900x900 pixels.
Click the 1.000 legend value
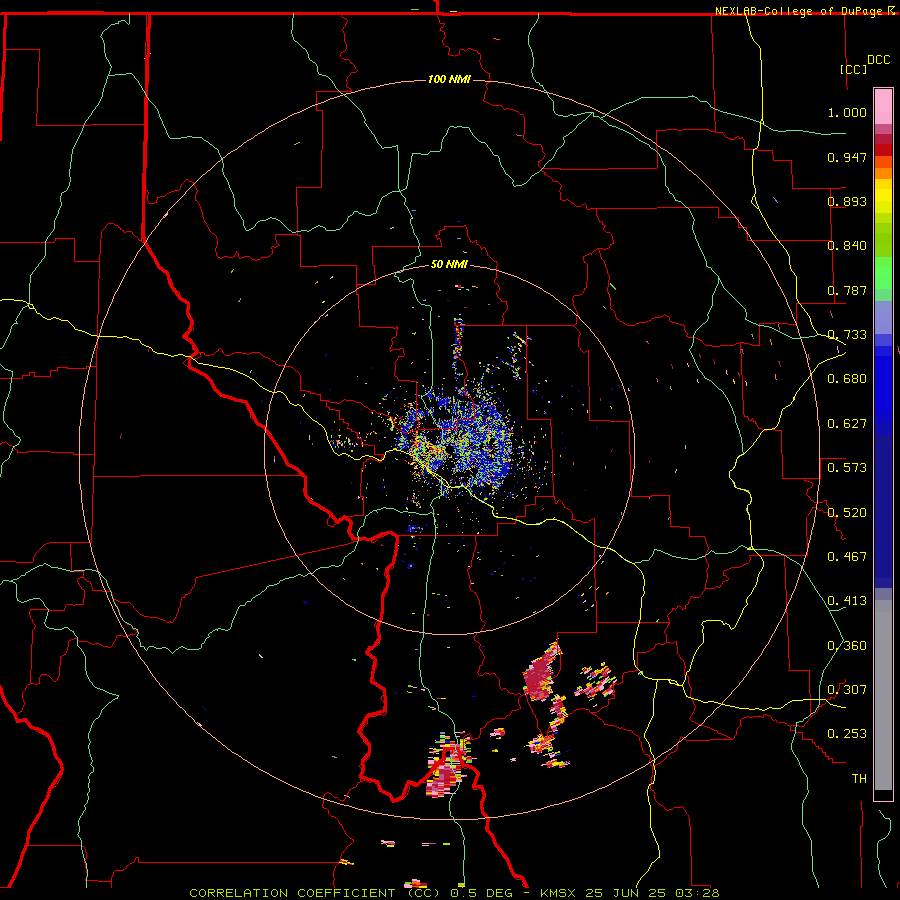[x=847, y=112]
